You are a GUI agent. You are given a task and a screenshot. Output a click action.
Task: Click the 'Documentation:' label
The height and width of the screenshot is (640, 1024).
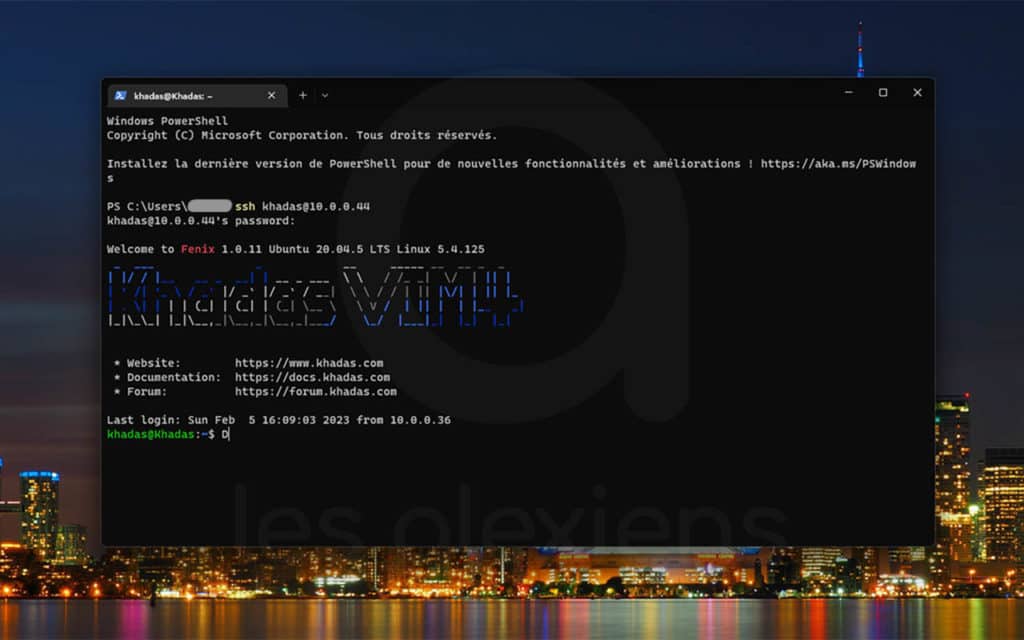174,377
